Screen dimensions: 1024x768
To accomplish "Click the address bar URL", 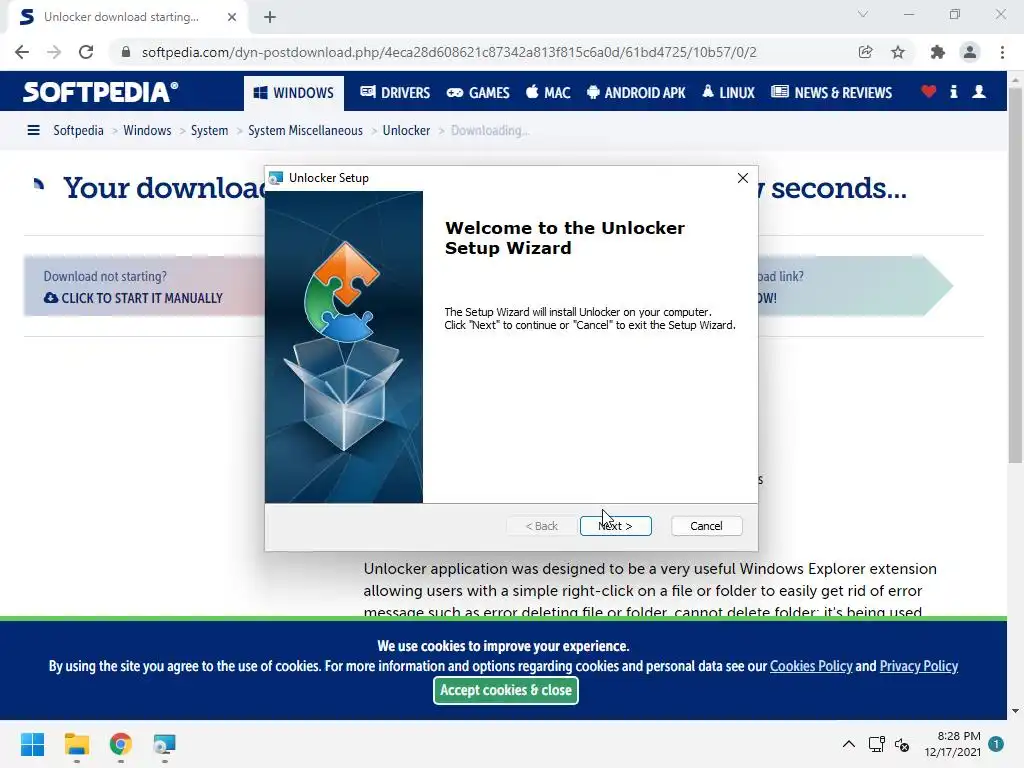I will pos(449,52).
